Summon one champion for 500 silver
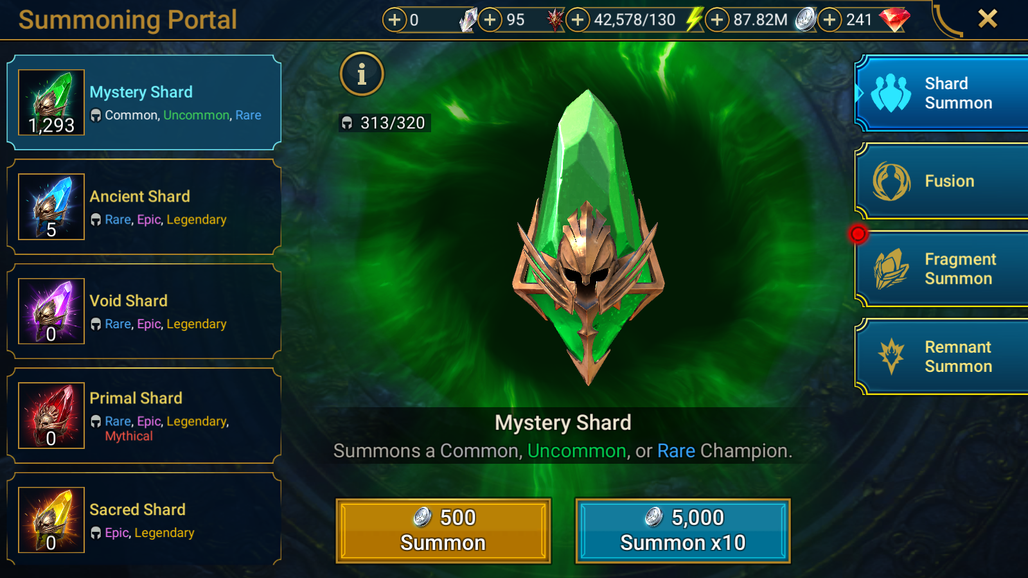Image resolution: width=1028 pixels, height=578 pixels. 443,530
